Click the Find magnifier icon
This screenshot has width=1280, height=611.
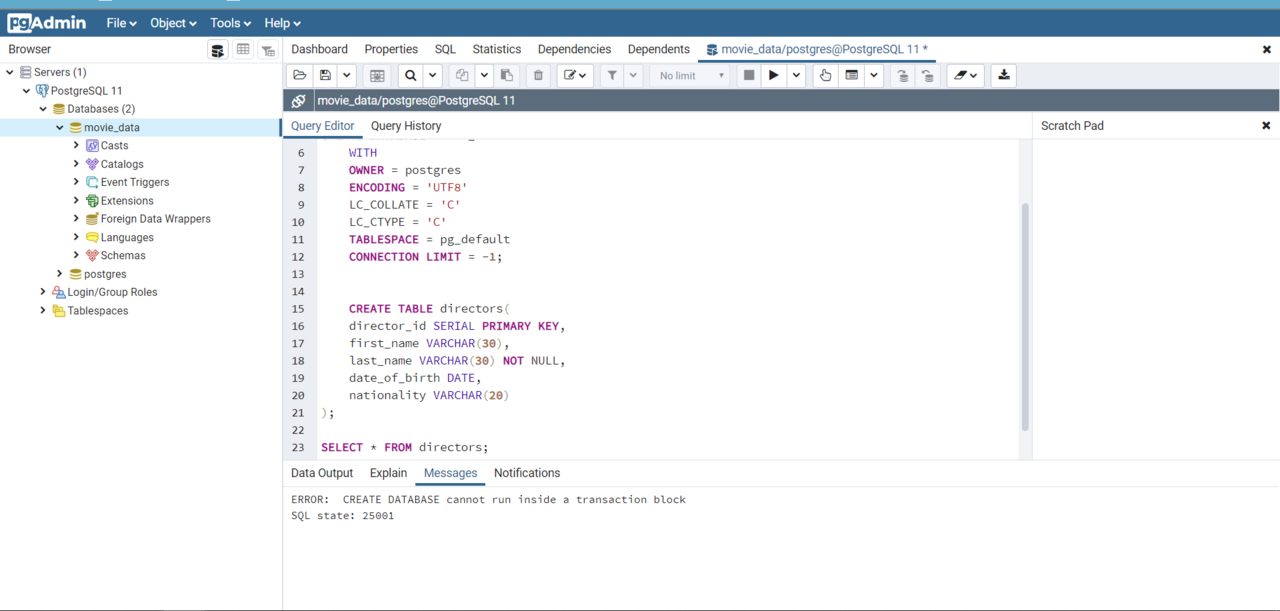click(410, 76)
